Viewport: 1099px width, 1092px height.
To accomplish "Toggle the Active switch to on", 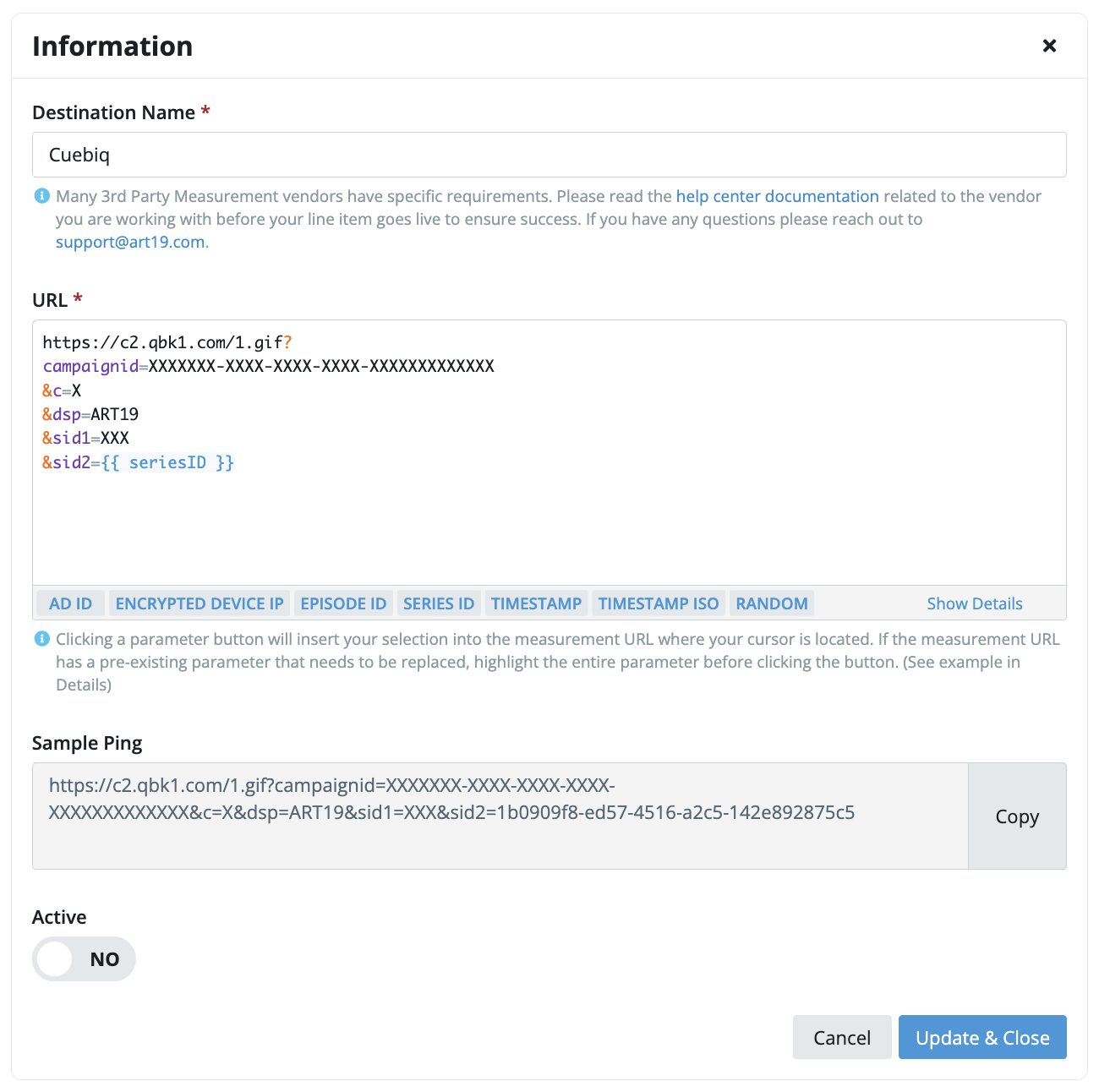I will [x=84, y=959].
